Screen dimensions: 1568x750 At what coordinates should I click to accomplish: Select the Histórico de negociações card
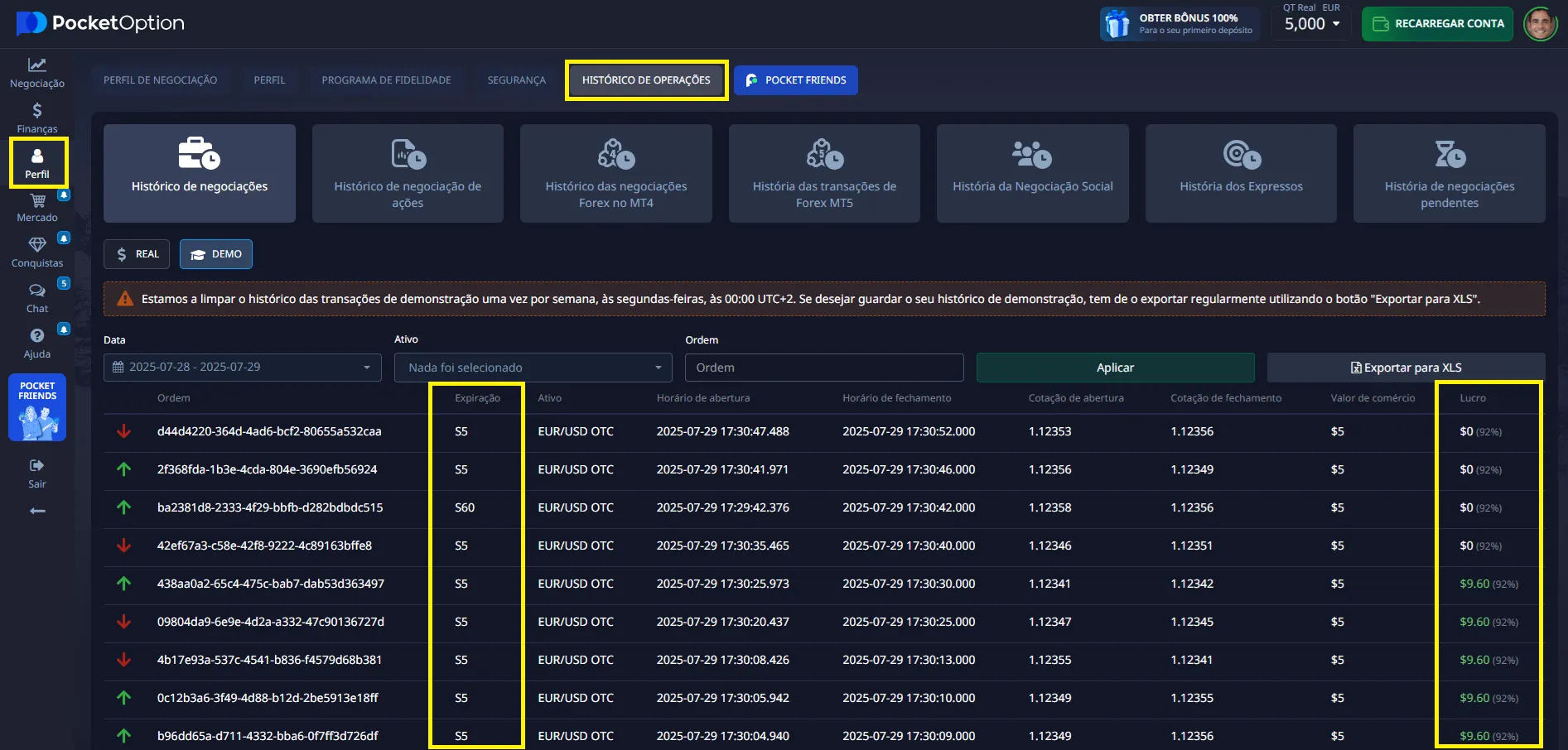tap(200, 173)
